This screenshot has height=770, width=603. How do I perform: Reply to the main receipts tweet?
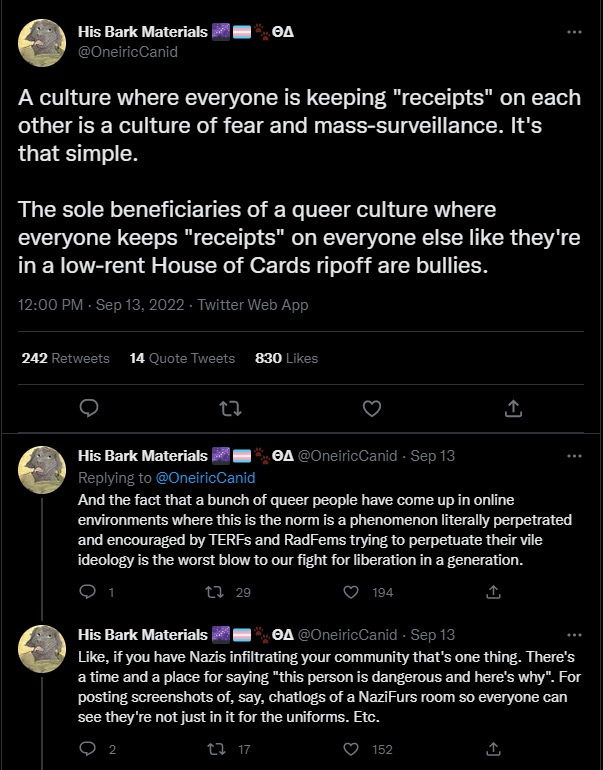click(88, 408)
